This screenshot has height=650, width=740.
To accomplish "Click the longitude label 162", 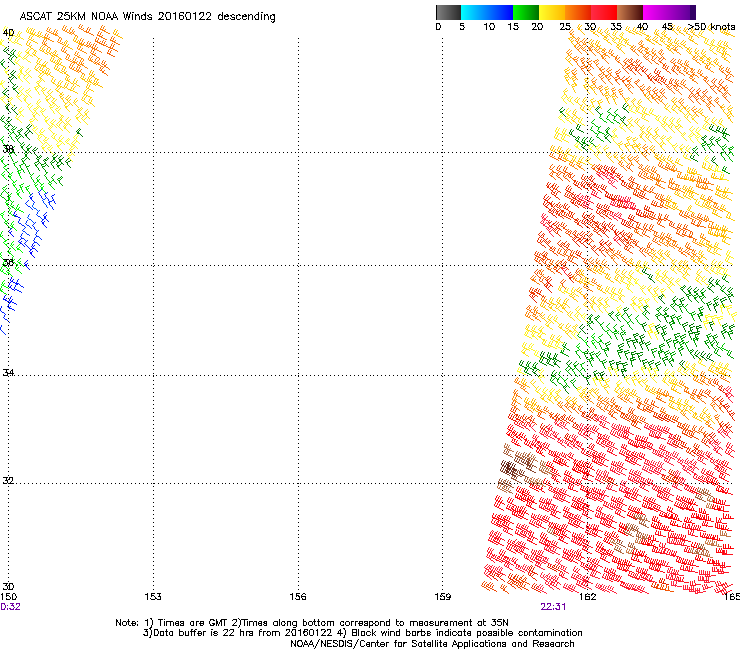I will pyautogui.click(x=588, y=597).
